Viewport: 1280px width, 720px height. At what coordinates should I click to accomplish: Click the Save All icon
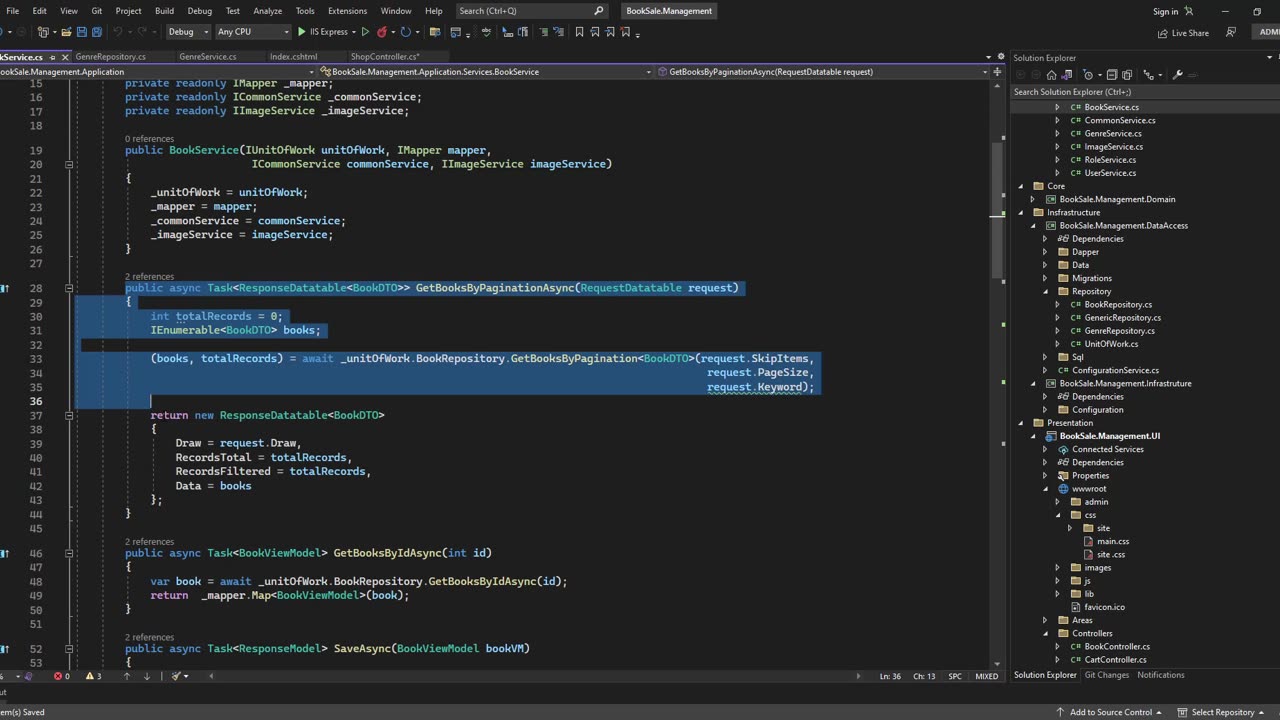(98, 32)
